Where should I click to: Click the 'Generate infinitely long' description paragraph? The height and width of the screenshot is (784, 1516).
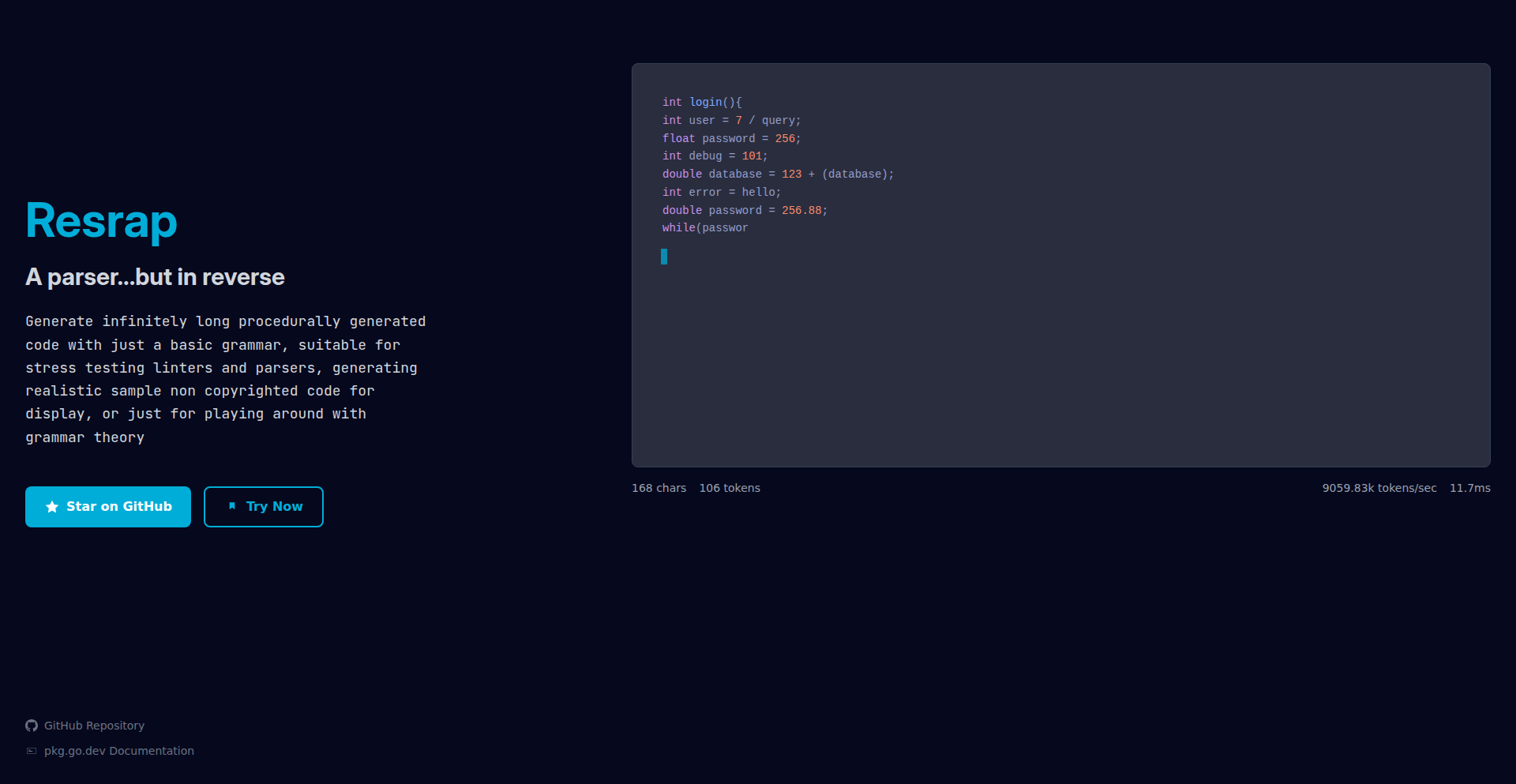pyautogui.click(x=226, y=379)
